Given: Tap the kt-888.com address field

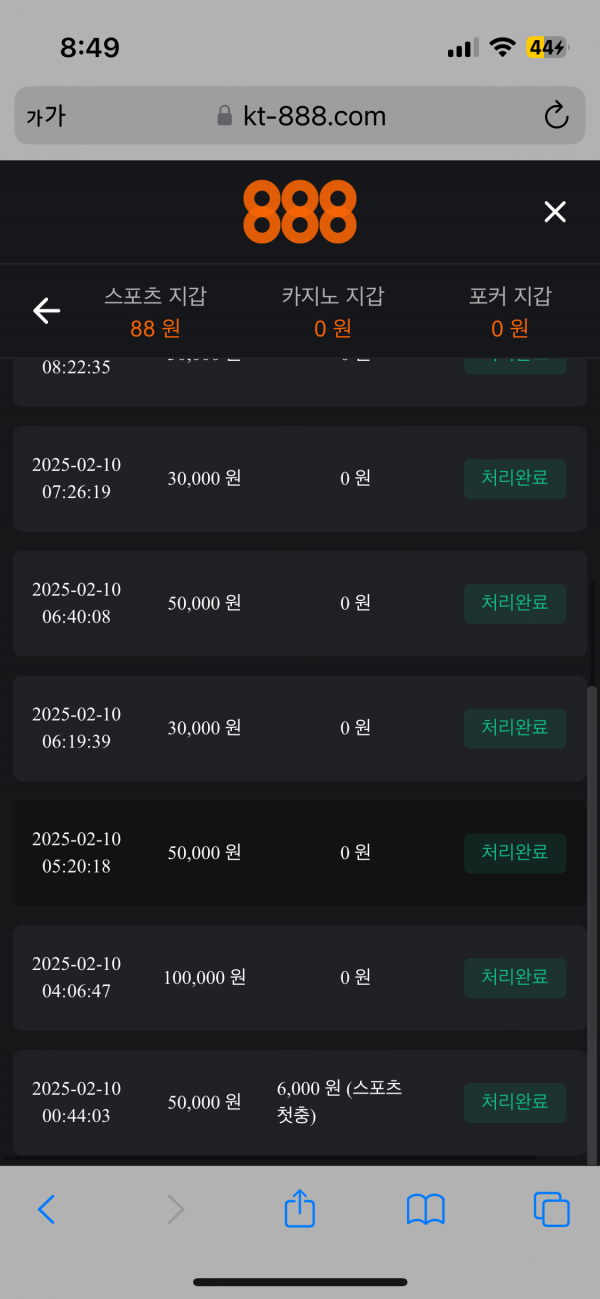Looking at the screenshot, I should click(x=314, y=116).
